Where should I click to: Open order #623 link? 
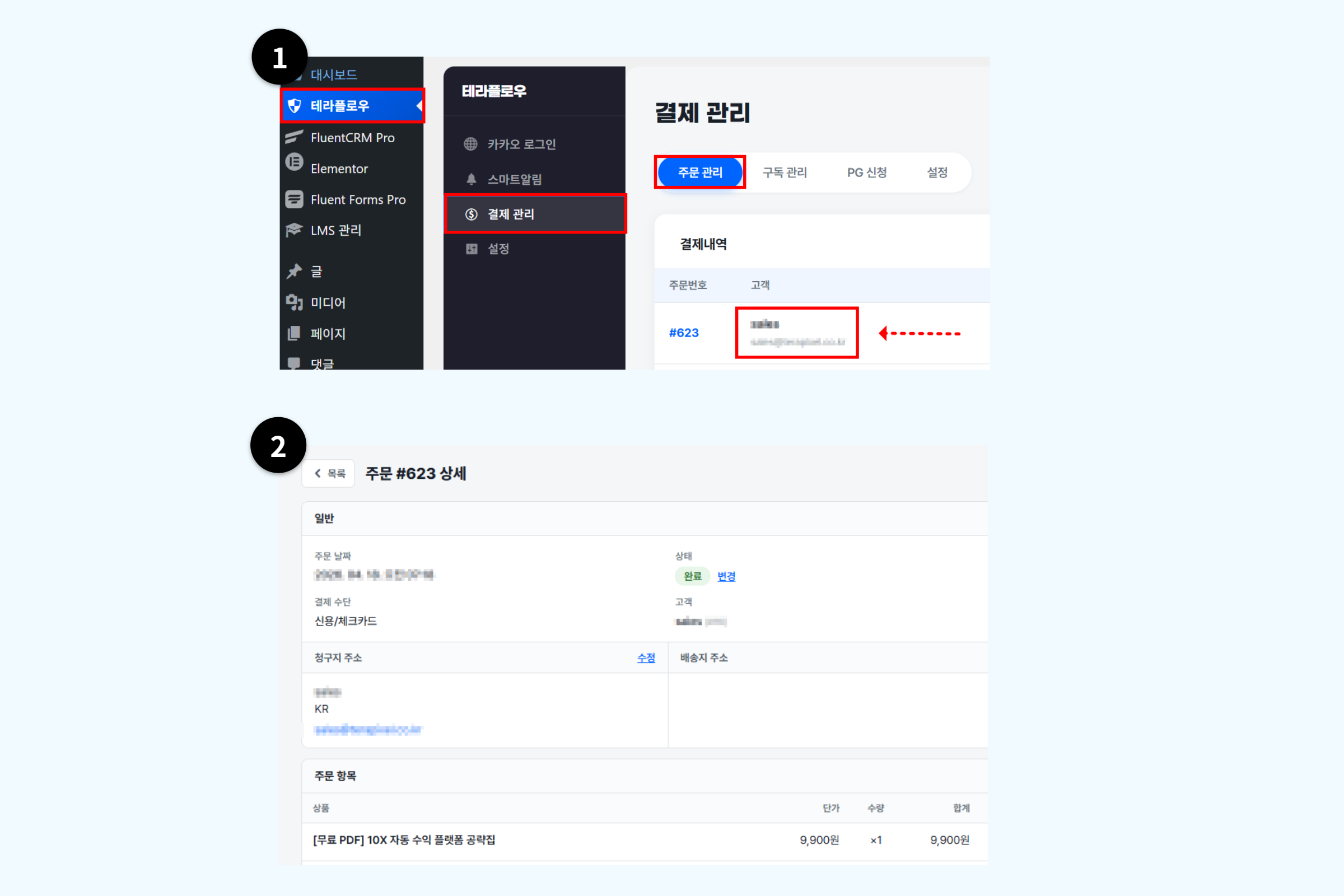pos(684,333)
